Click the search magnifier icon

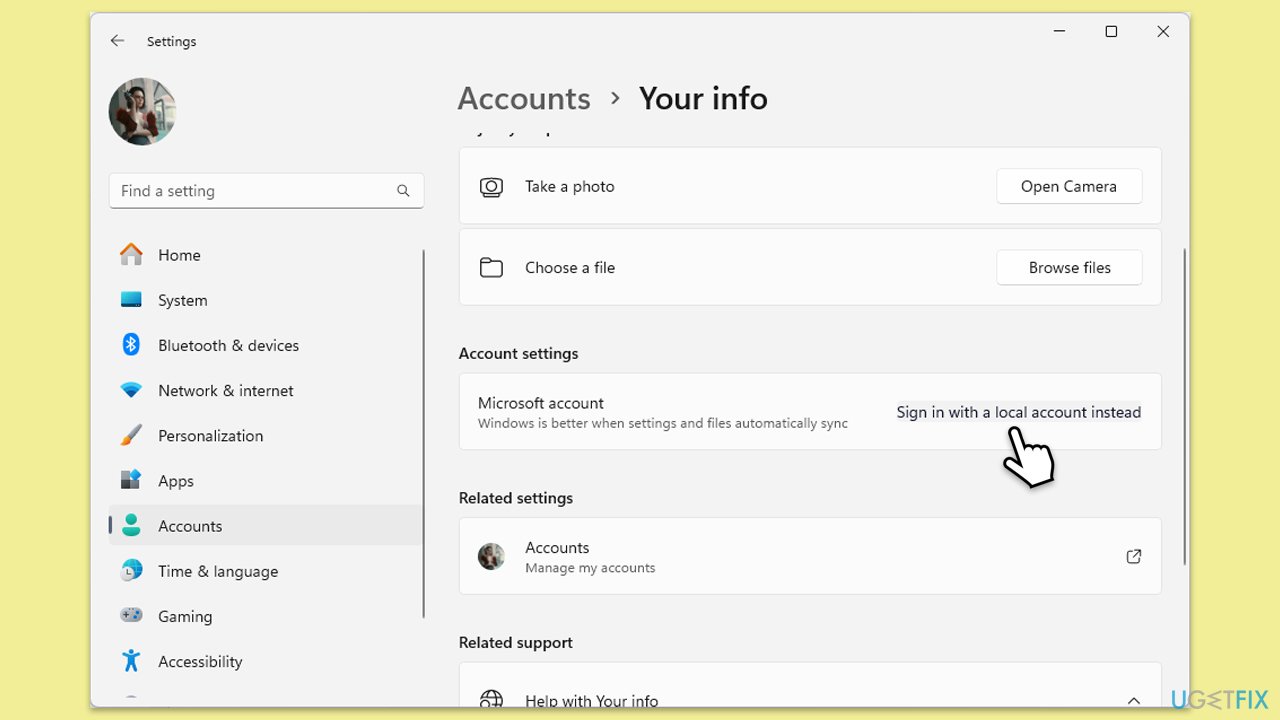[x=403, y=191]
